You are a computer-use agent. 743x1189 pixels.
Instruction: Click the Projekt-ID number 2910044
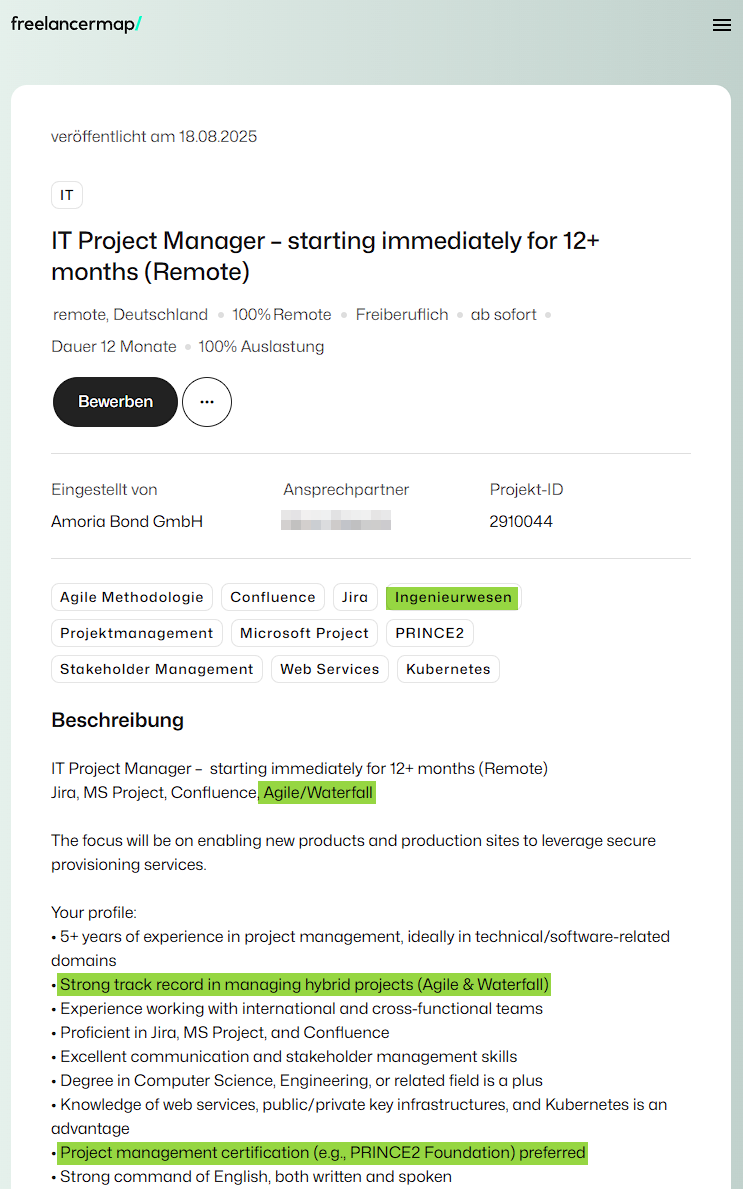(x=521, y=521)
